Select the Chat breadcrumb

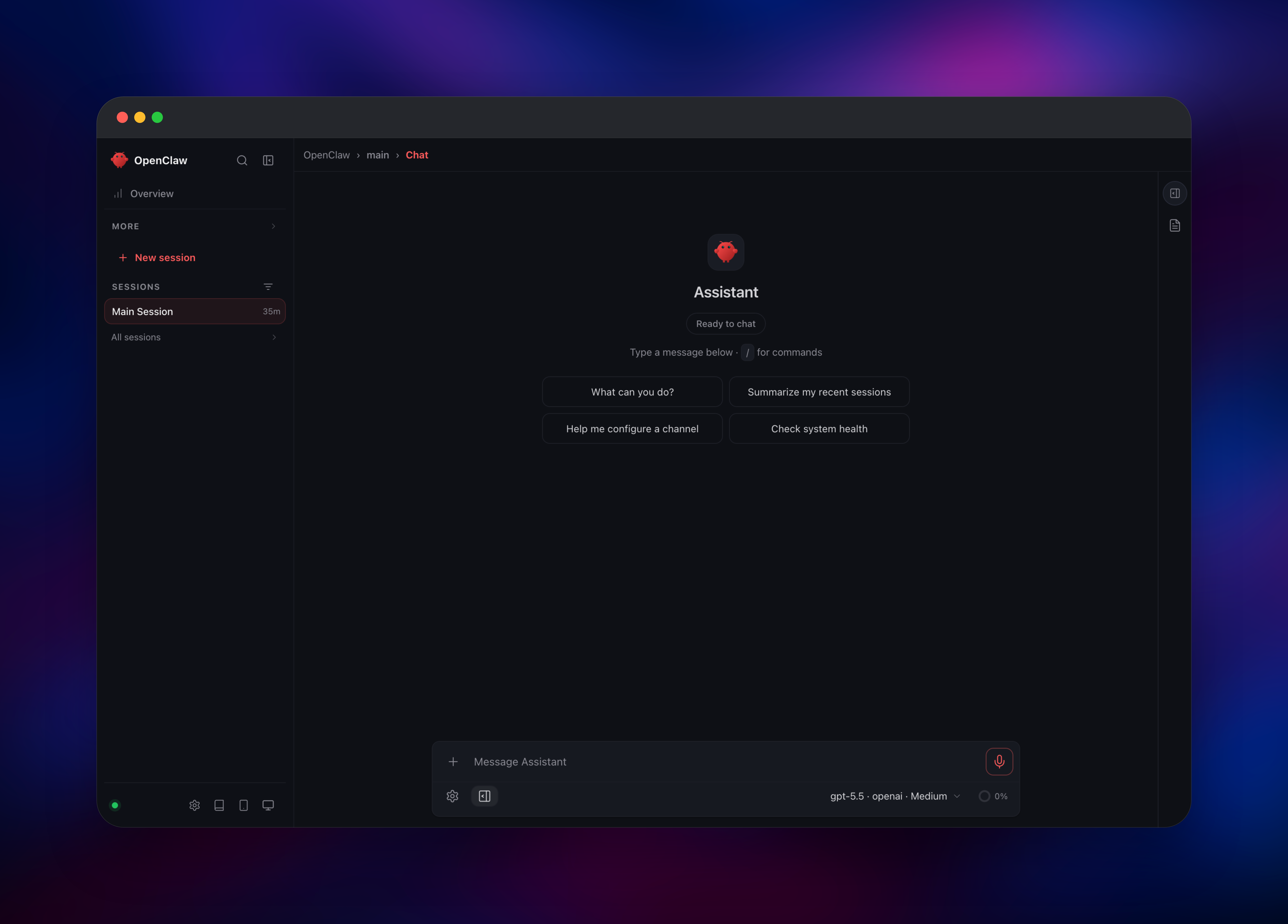[x=417, y=155]
